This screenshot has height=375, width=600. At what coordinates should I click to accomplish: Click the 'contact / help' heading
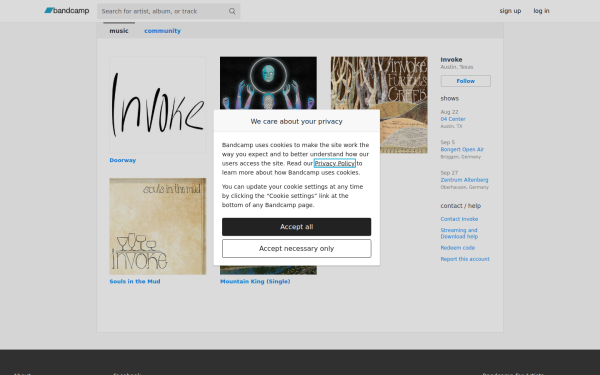tap(460, 205)
